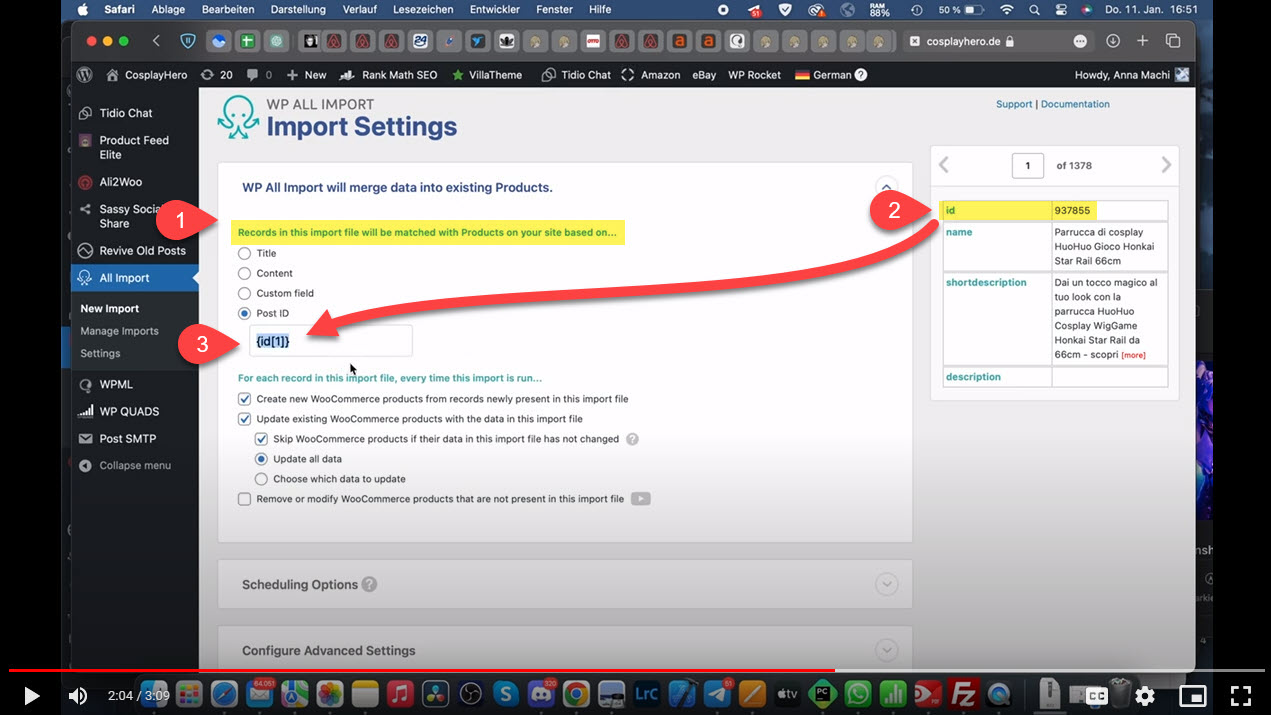This screenshot has height=715, width=1271.
Task: Open Manage Imports submenu item
Action: (119, 331)
